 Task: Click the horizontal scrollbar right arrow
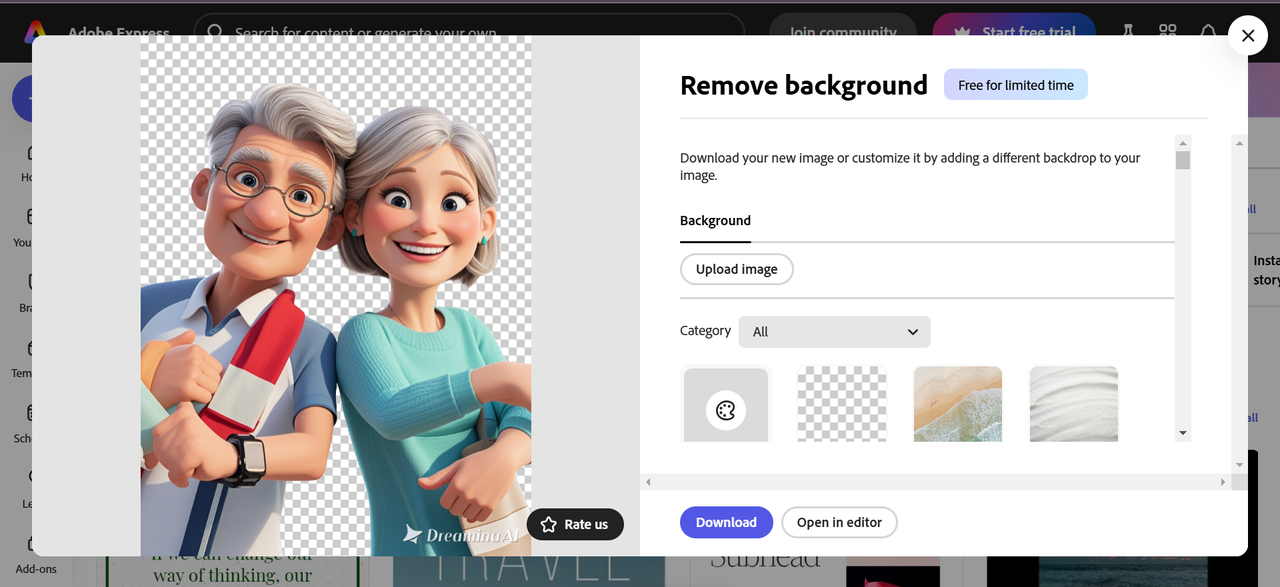[x=1223, y=482]
